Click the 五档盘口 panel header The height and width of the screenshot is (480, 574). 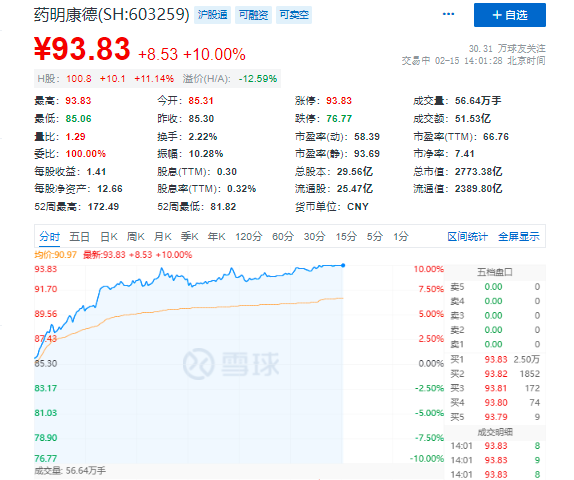tap(495, 272)
